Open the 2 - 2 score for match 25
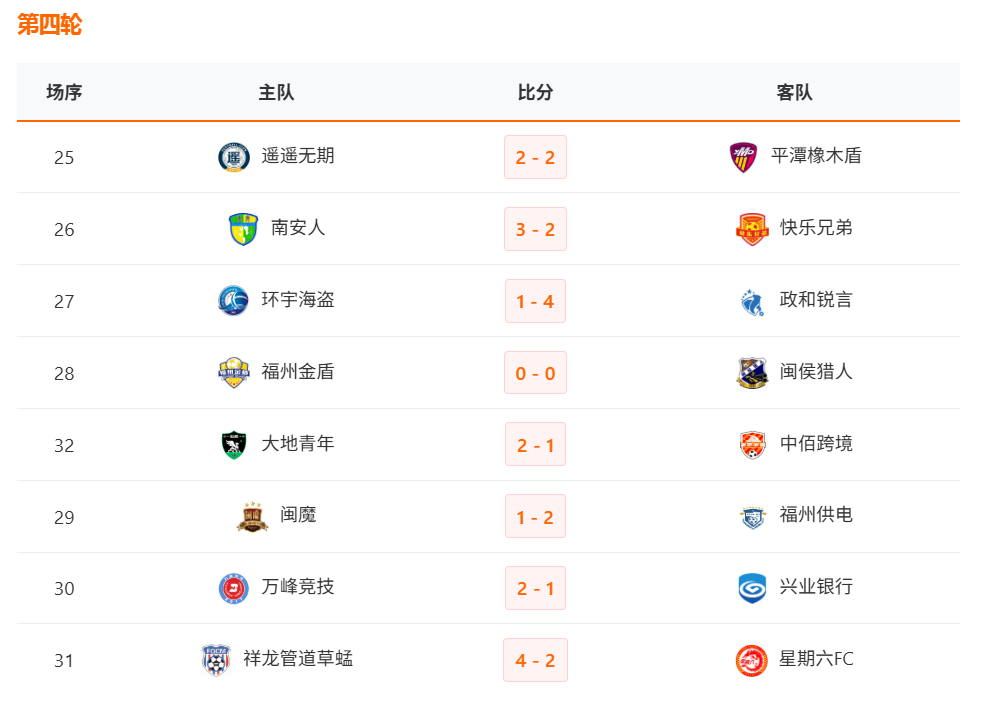 pos(535,157)
